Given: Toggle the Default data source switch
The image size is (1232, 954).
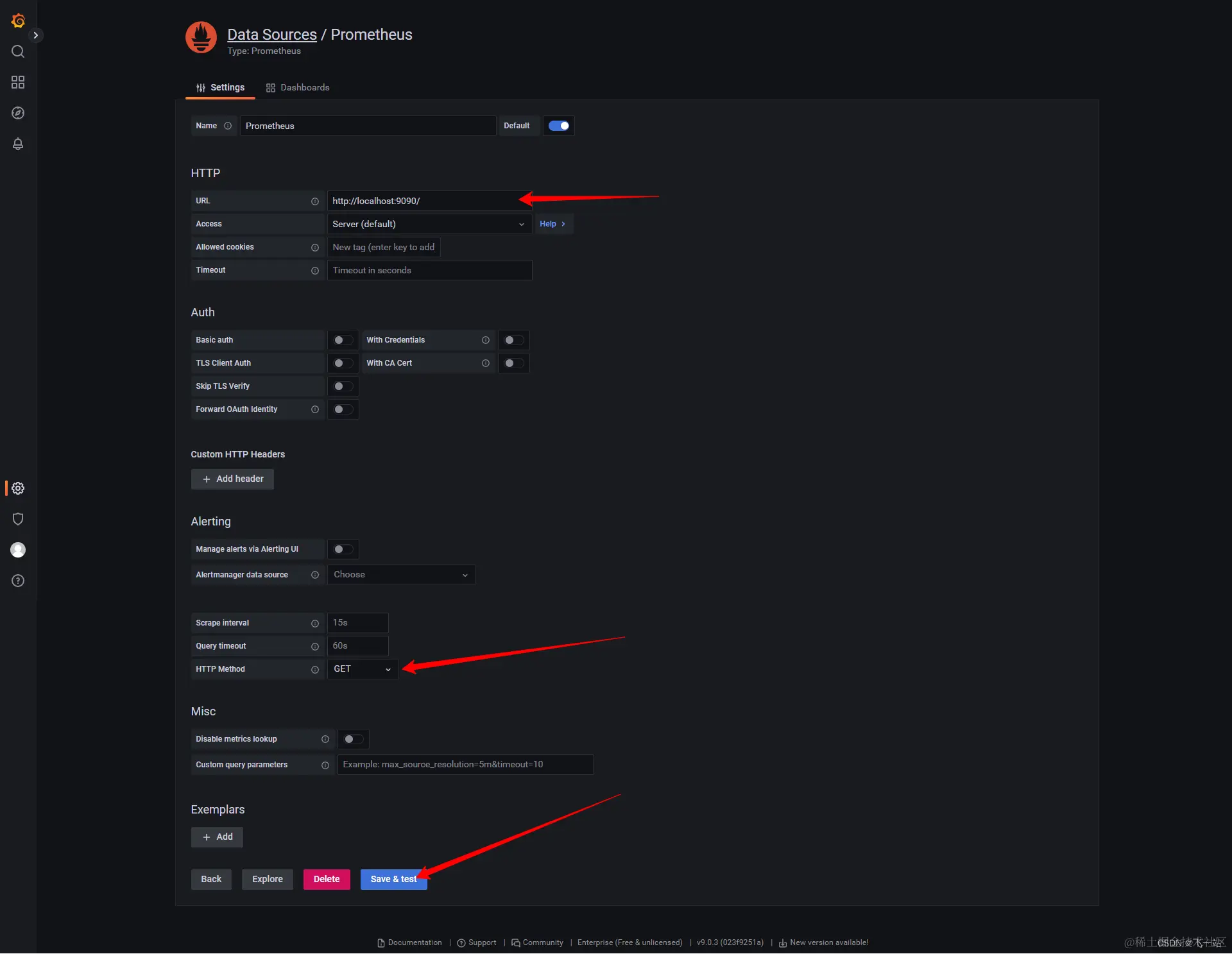Looking at the screenshot, I should tap(558, 126).
